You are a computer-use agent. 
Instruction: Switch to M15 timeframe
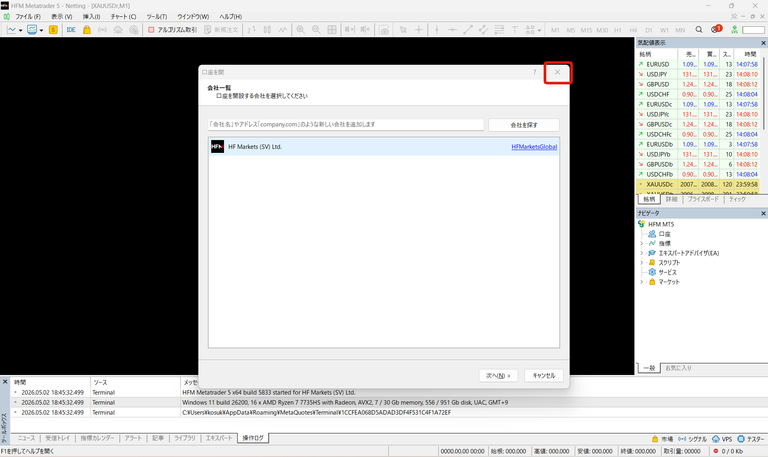[x=586, y=30]
